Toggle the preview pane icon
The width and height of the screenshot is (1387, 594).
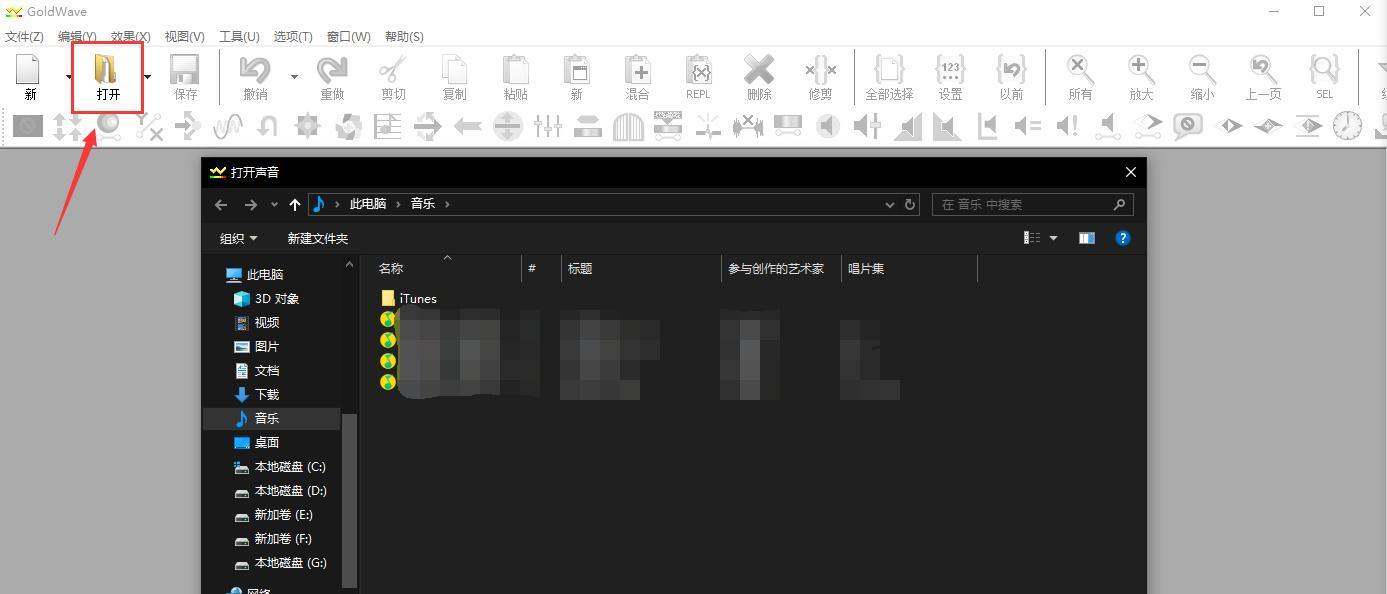point(1086,238)
